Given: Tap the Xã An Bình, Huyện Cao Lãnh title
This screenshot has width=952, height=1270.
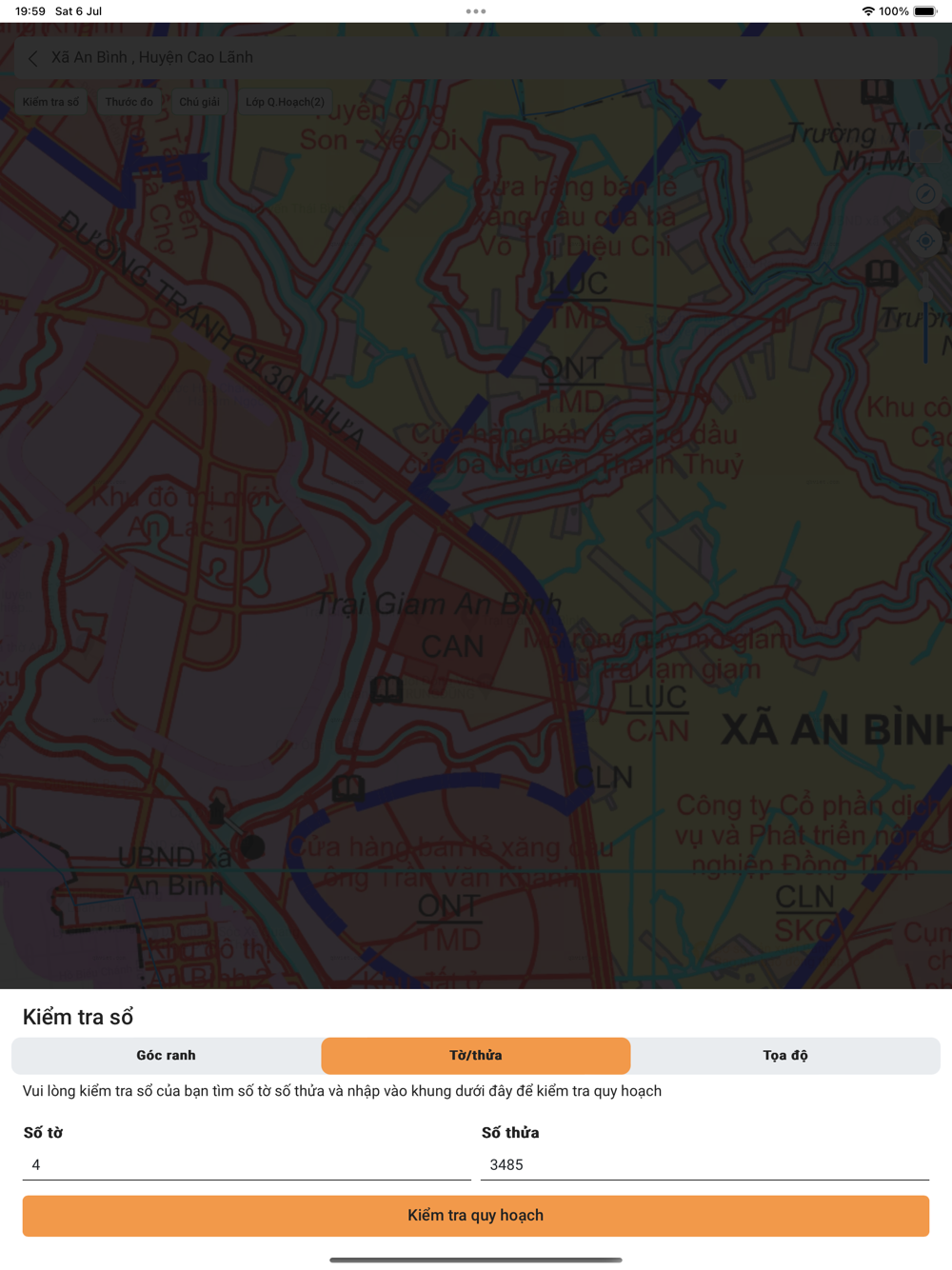Looking at the screenshot, I should pyautogui.click(x=152, y=58).
